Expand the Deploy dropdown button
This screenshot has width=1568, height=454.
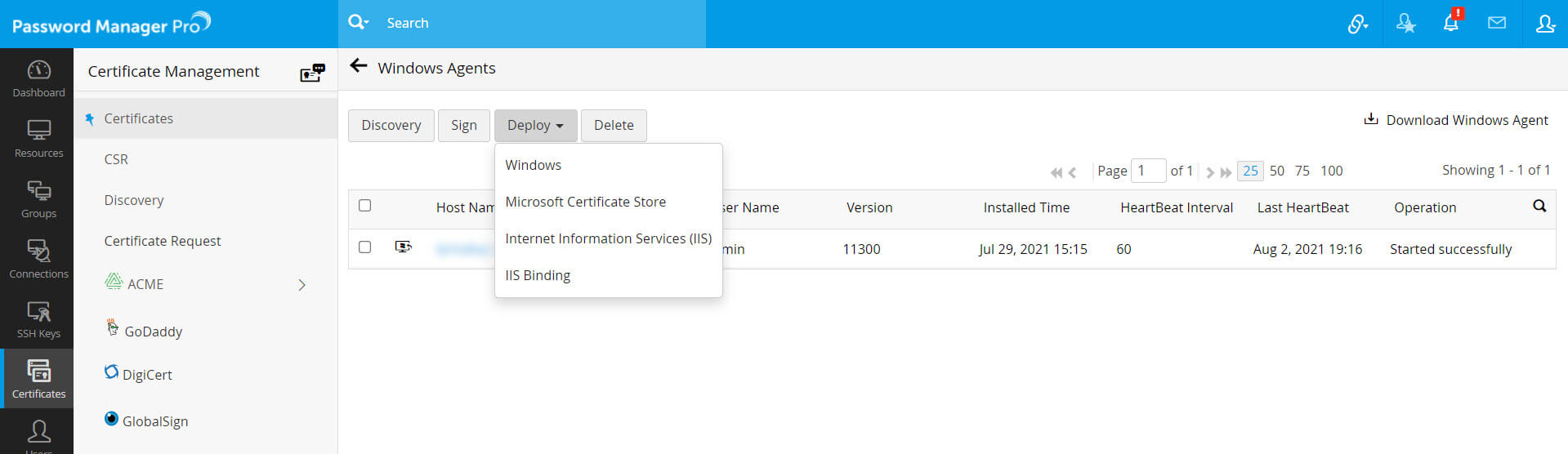pyautogui.click(x=535, y=125)
